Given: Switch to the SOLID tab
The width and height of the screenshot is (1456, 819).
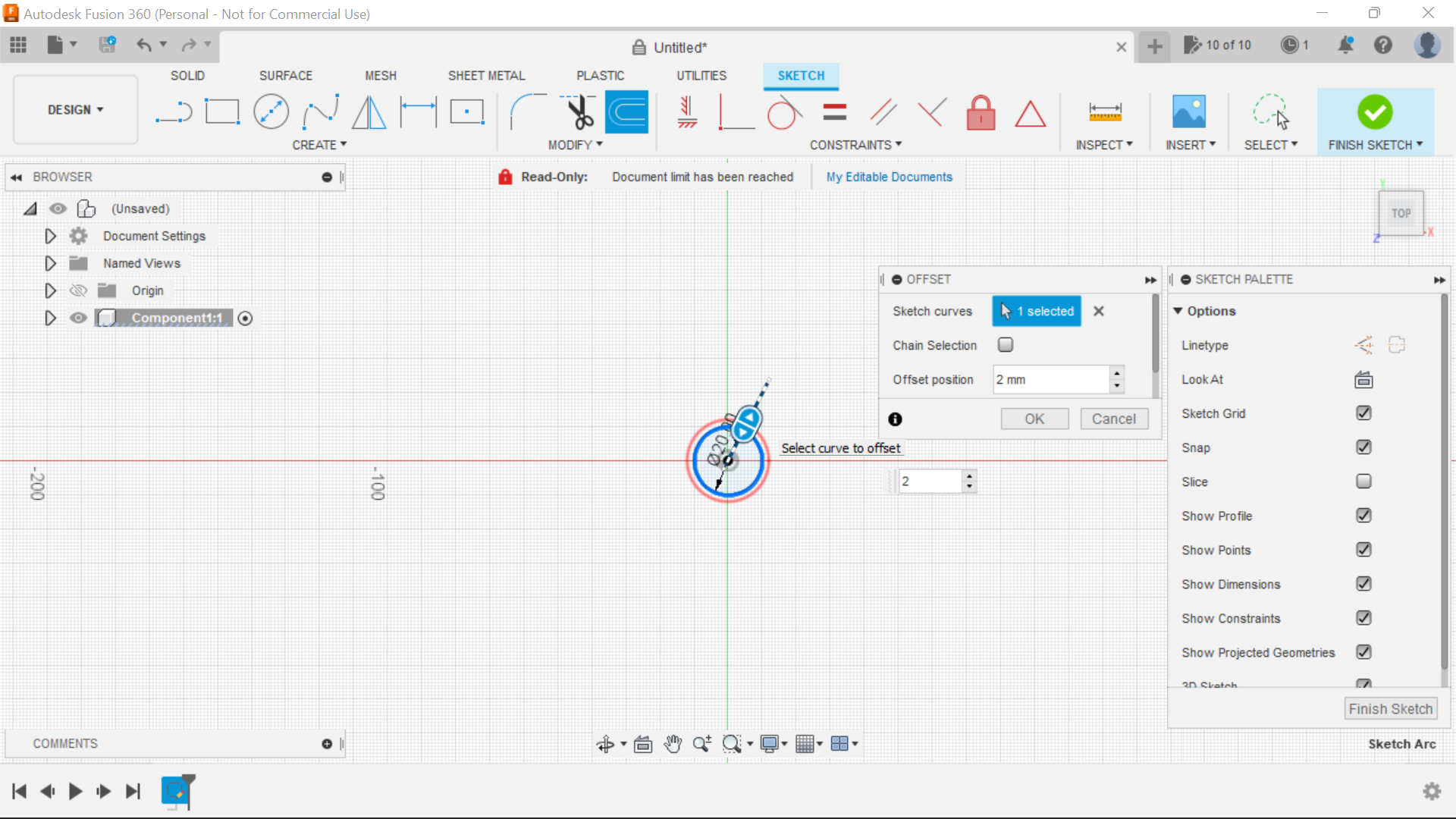Looking at the screenshot, I should tap(187, 75).
